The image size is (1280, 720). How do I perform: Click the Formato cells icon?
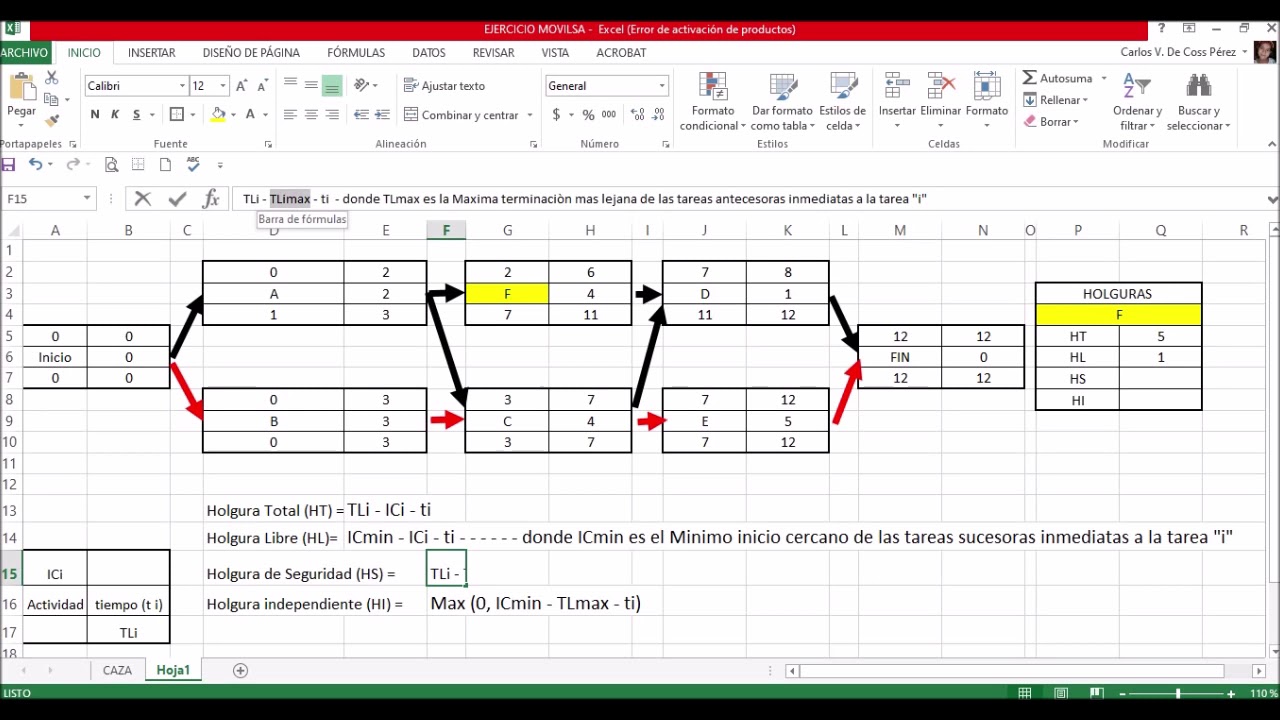987,87
